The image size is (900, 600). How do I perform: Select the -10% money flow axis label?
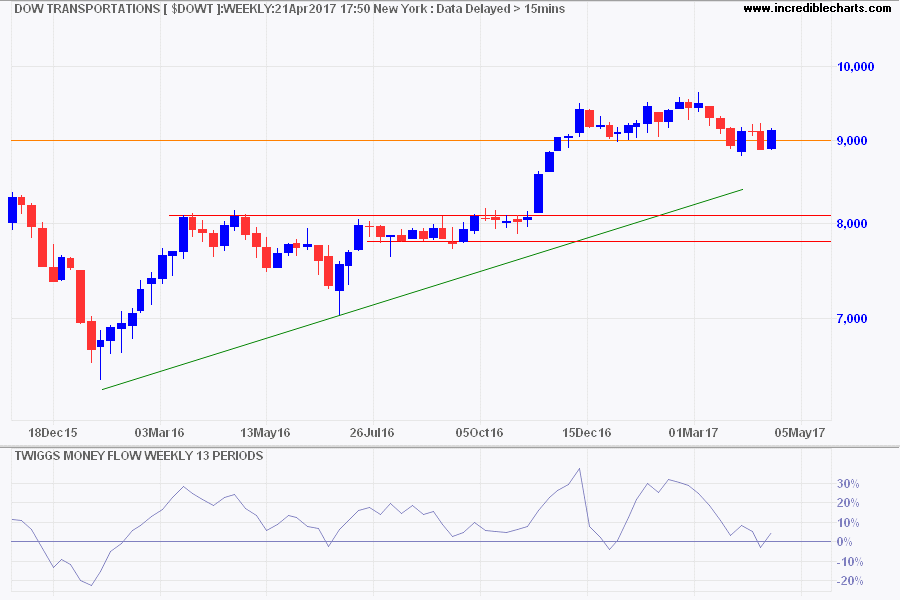tap(848, 562)
